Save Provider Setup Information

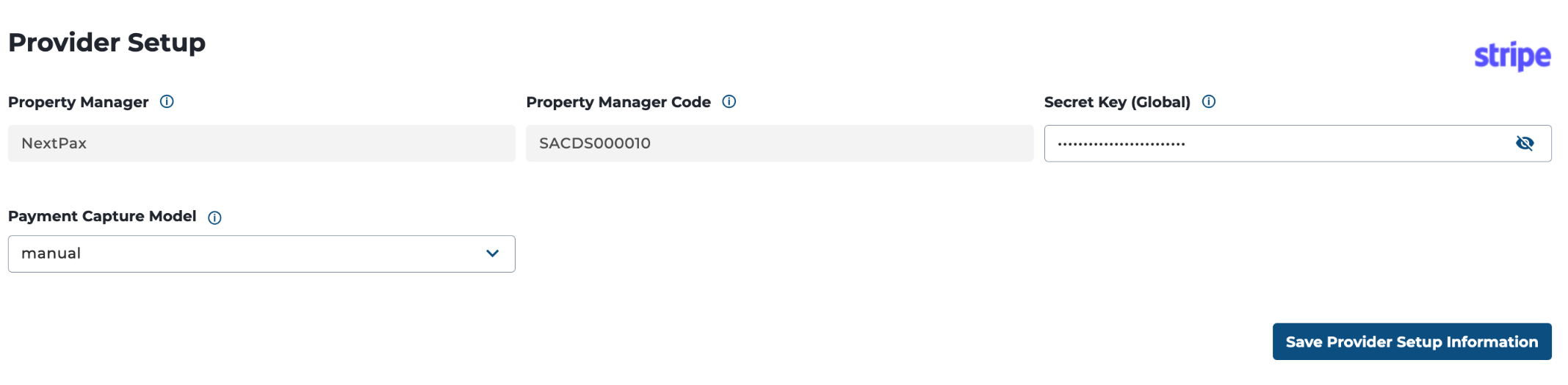1412,342
